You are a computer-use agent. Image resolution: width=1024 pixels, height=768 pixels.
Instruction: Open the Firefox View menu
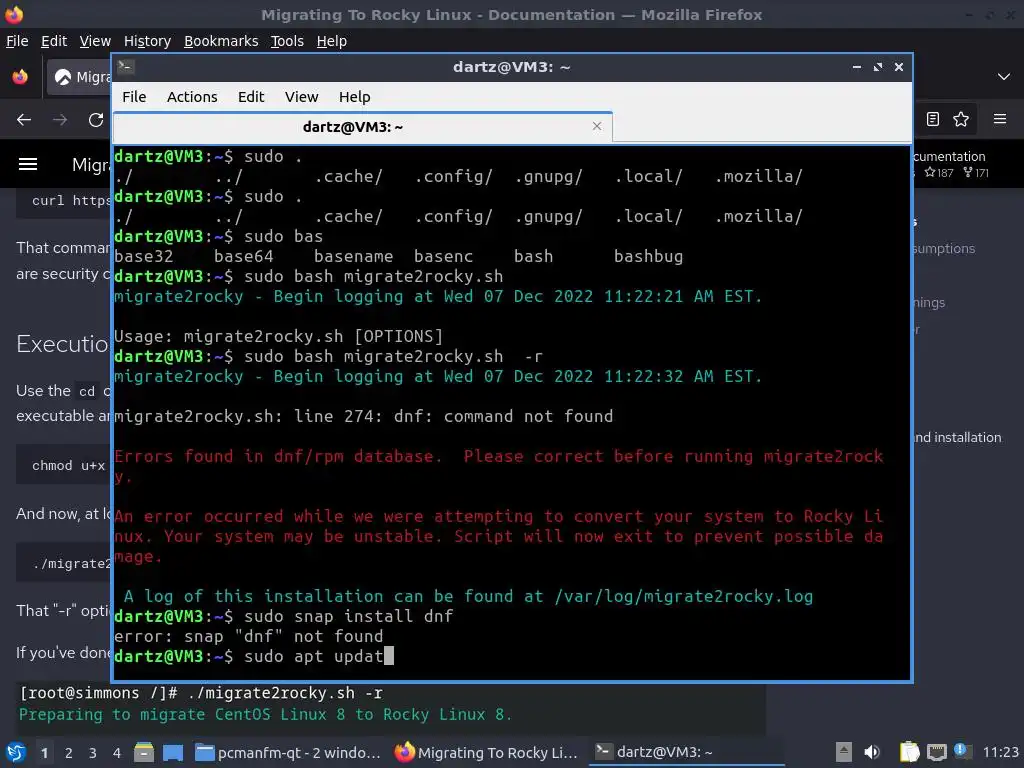click(x=95, y=41)
